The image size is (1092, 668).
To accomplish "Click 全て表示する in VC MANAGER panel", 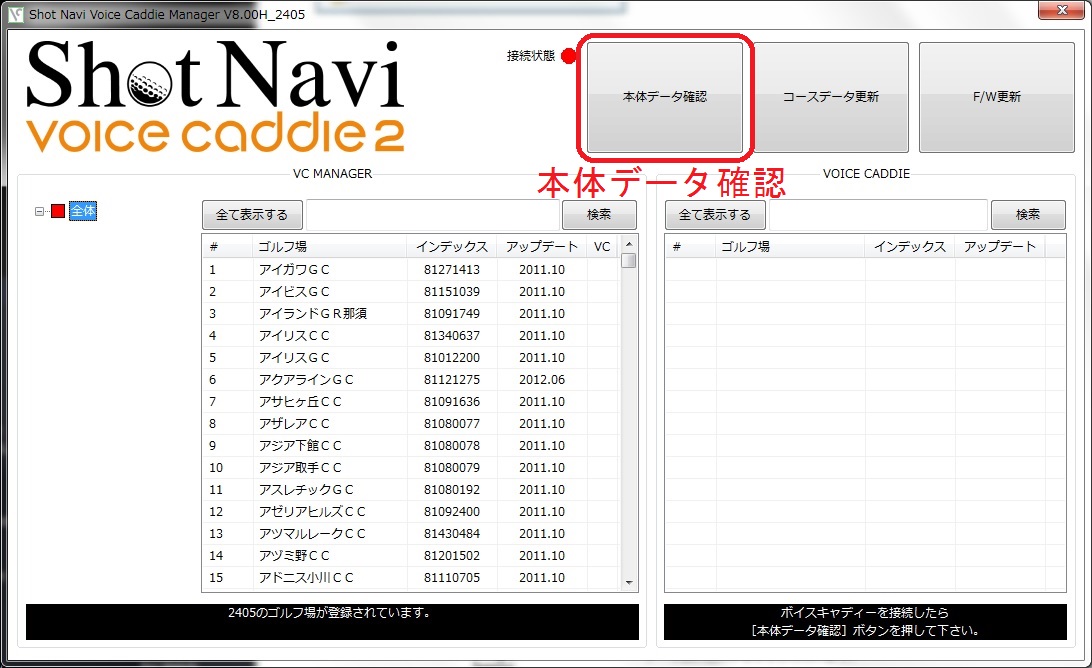I will [x=252, y=215].
